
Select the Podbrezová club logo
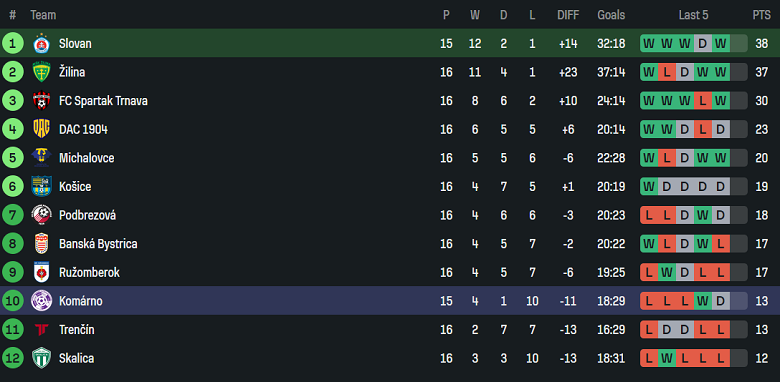[x=41, y=215]
